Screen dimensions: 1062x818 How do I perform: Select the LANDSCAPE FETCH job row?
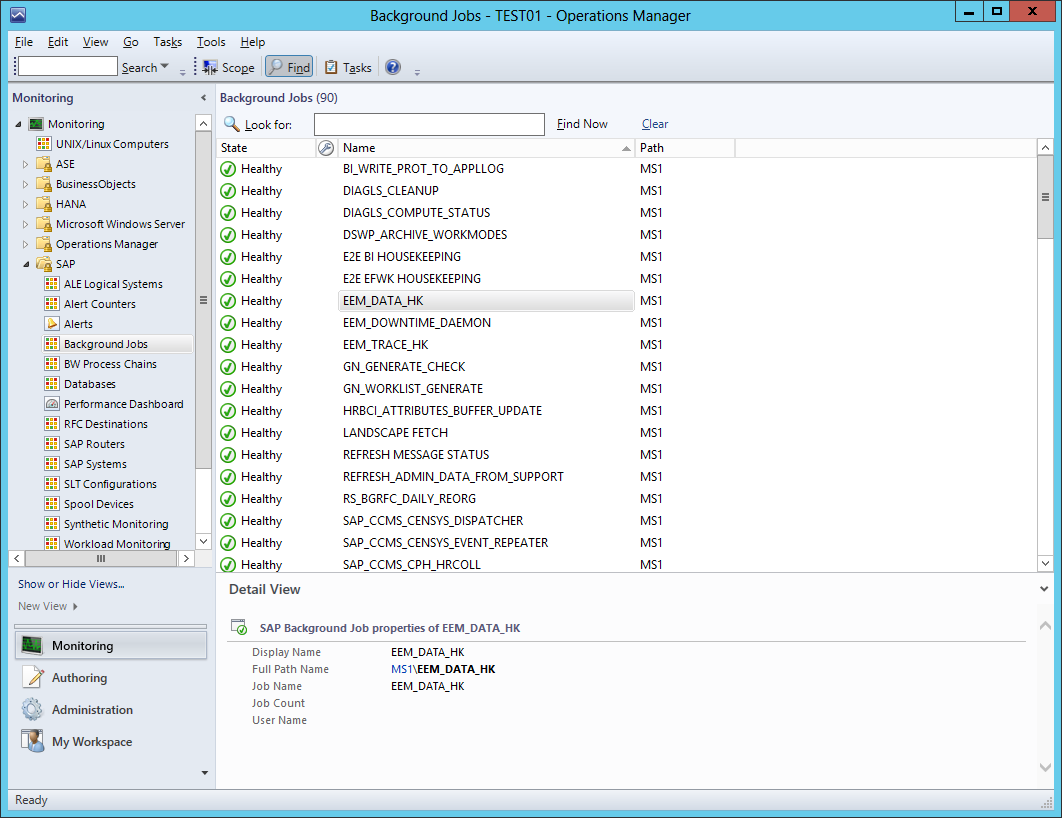tap(626, 433)
